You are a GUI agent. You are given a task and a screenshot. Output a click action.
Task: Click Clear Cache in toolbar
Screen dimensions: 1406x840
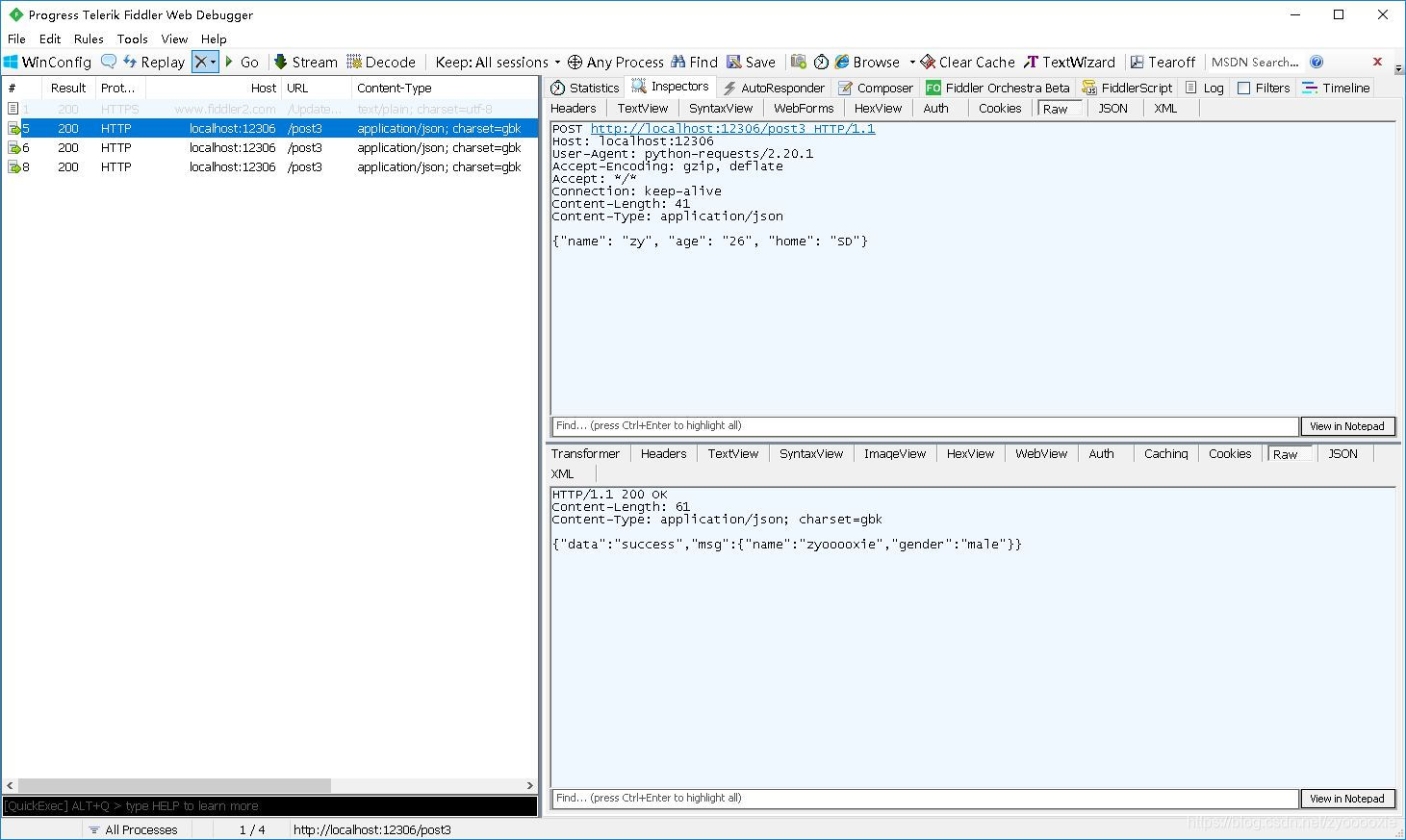967,62
